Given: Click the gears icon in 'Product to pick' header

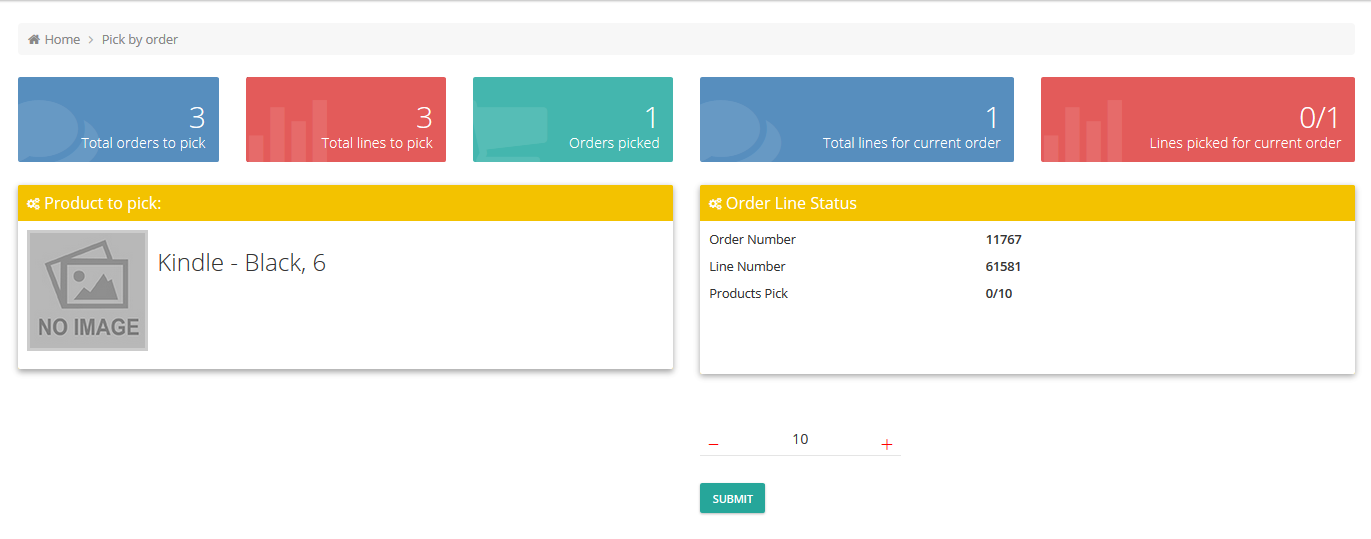Looking at the screenshot, I should click(x=33, y=203).
